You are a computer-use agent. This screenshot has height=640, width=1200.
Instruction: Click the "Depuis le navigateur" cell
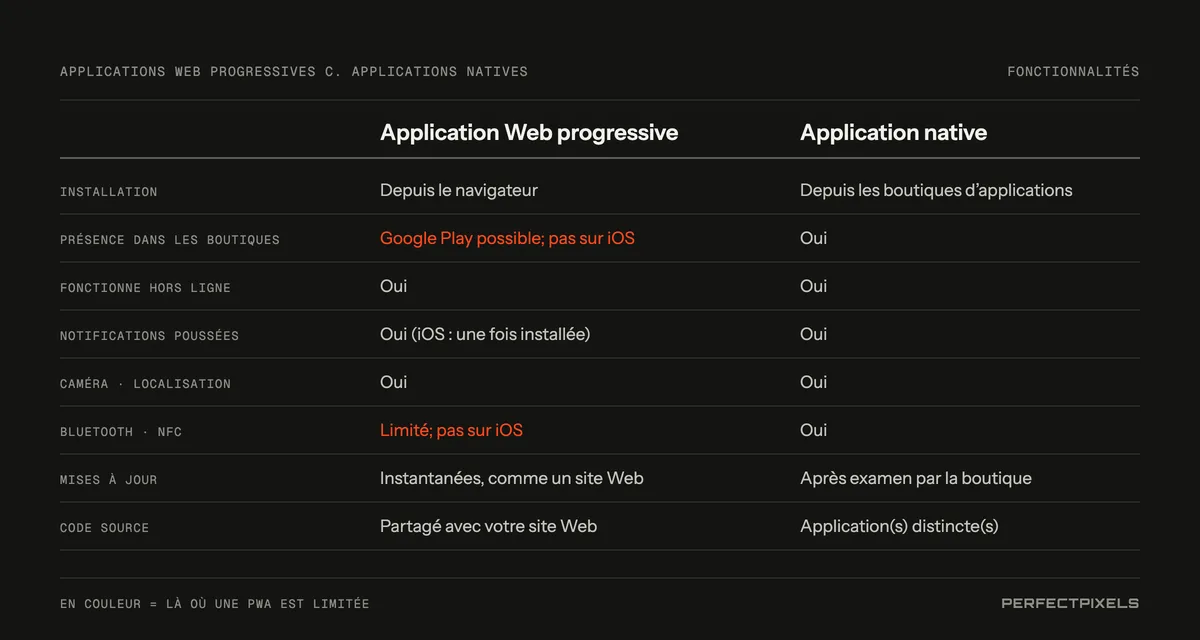(x=459, y=190)
